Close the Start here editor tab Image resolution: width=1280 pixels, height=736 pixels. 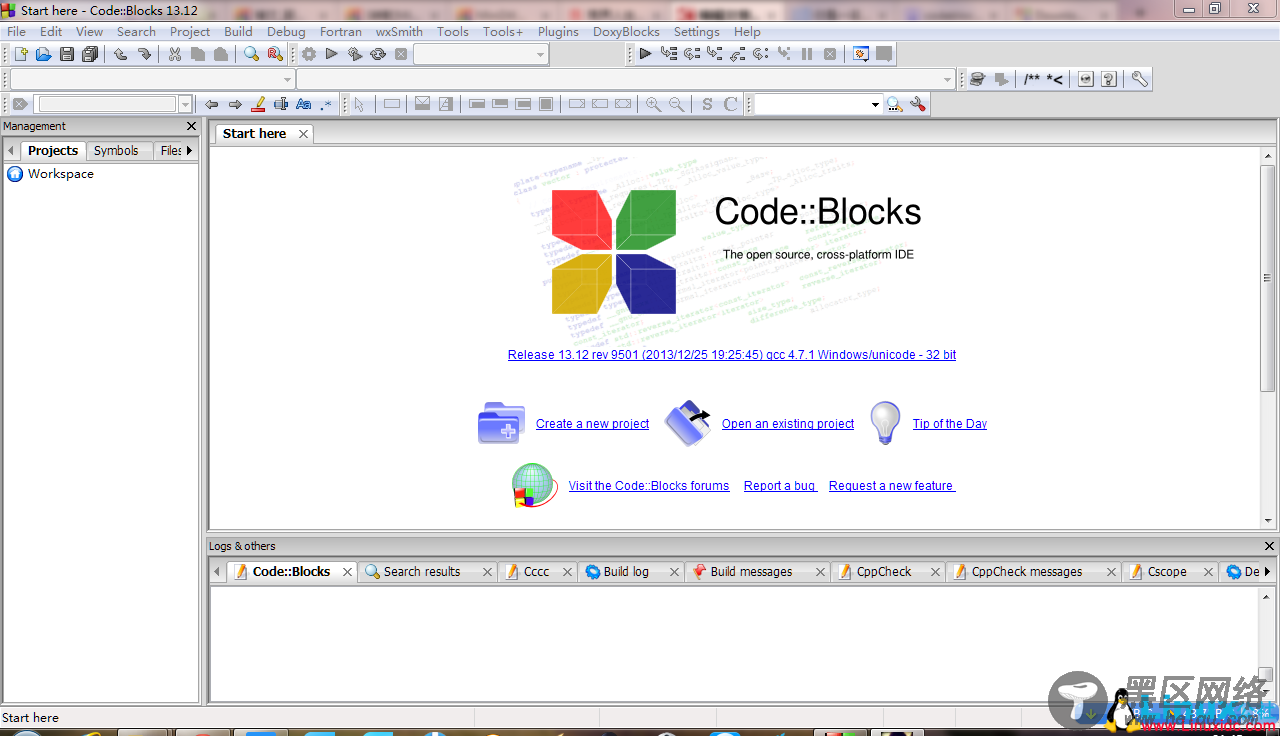click(303, 134)
